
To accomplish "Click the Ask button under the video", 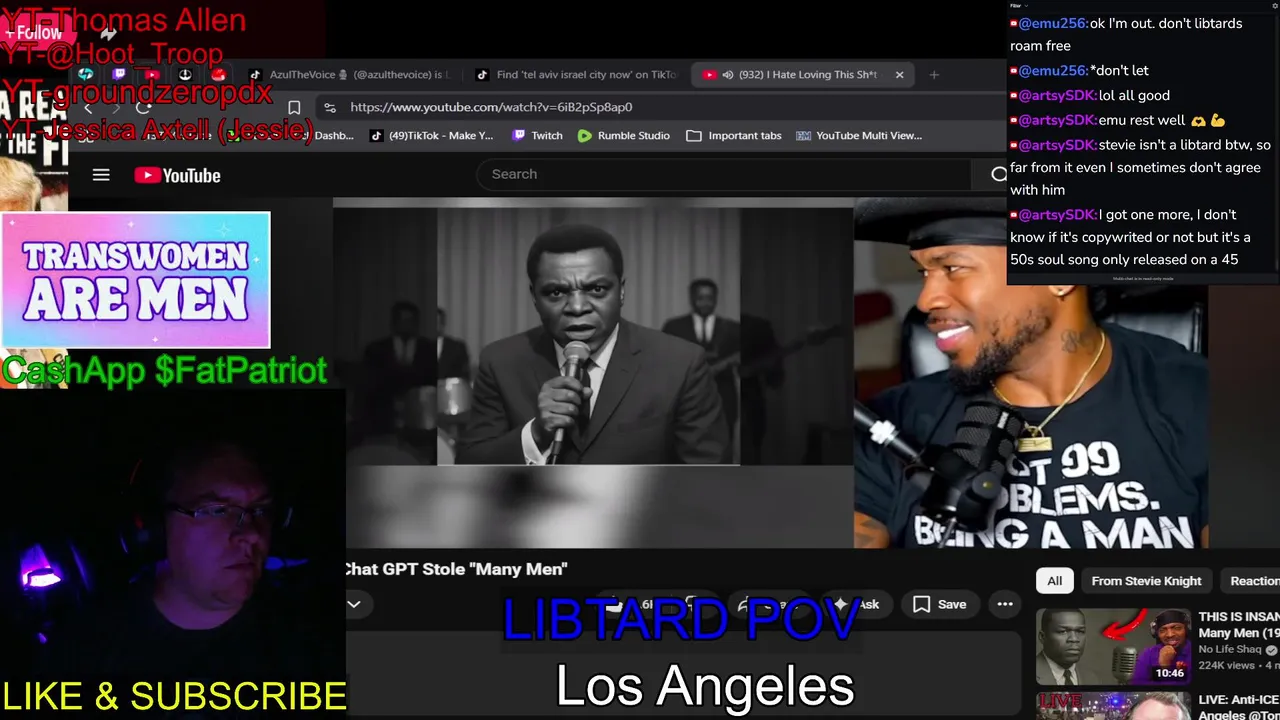I will 857,604.
